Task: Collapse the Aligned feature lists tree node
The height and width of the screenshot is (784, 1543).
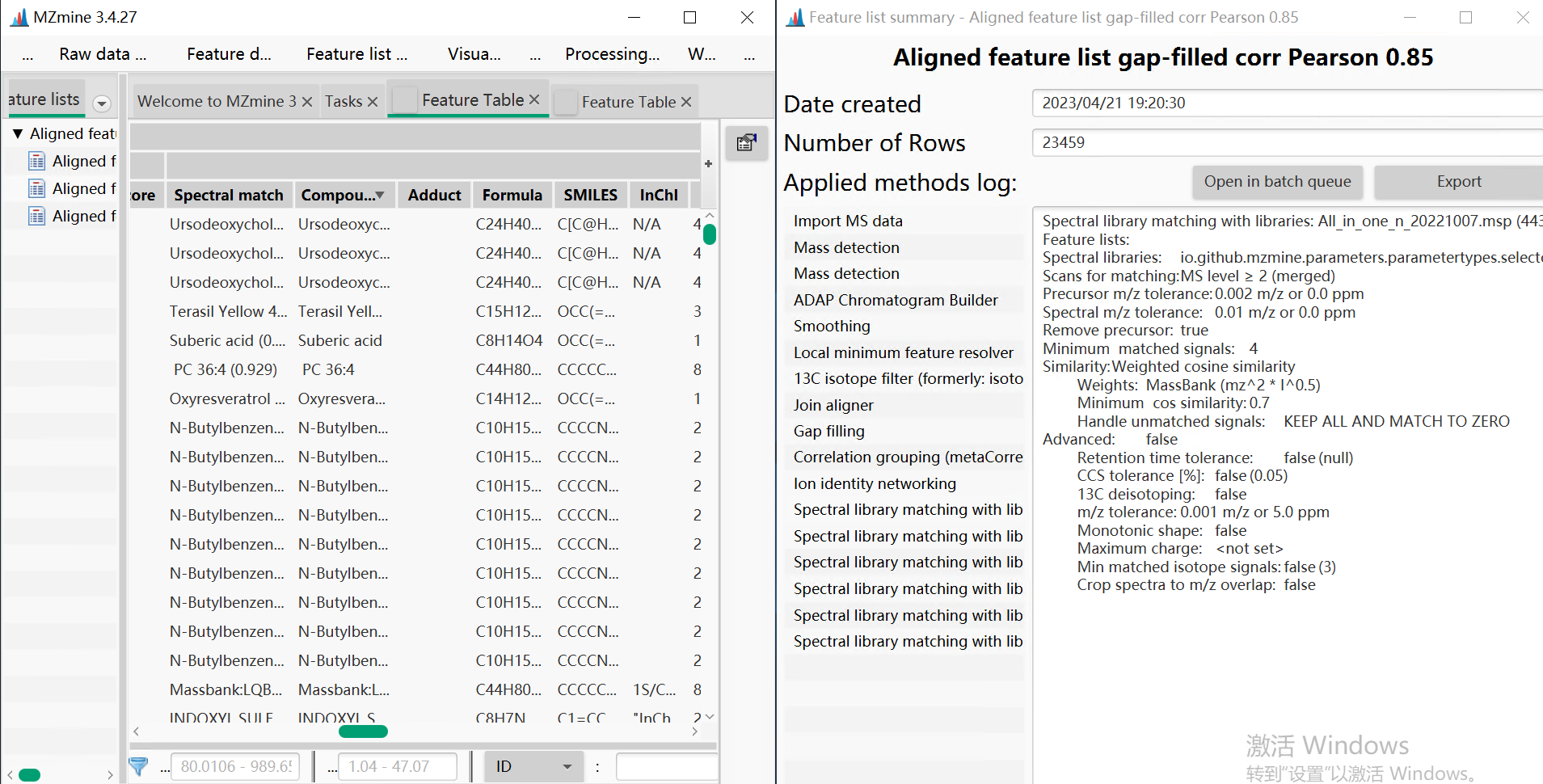Action: pos(18,133)
